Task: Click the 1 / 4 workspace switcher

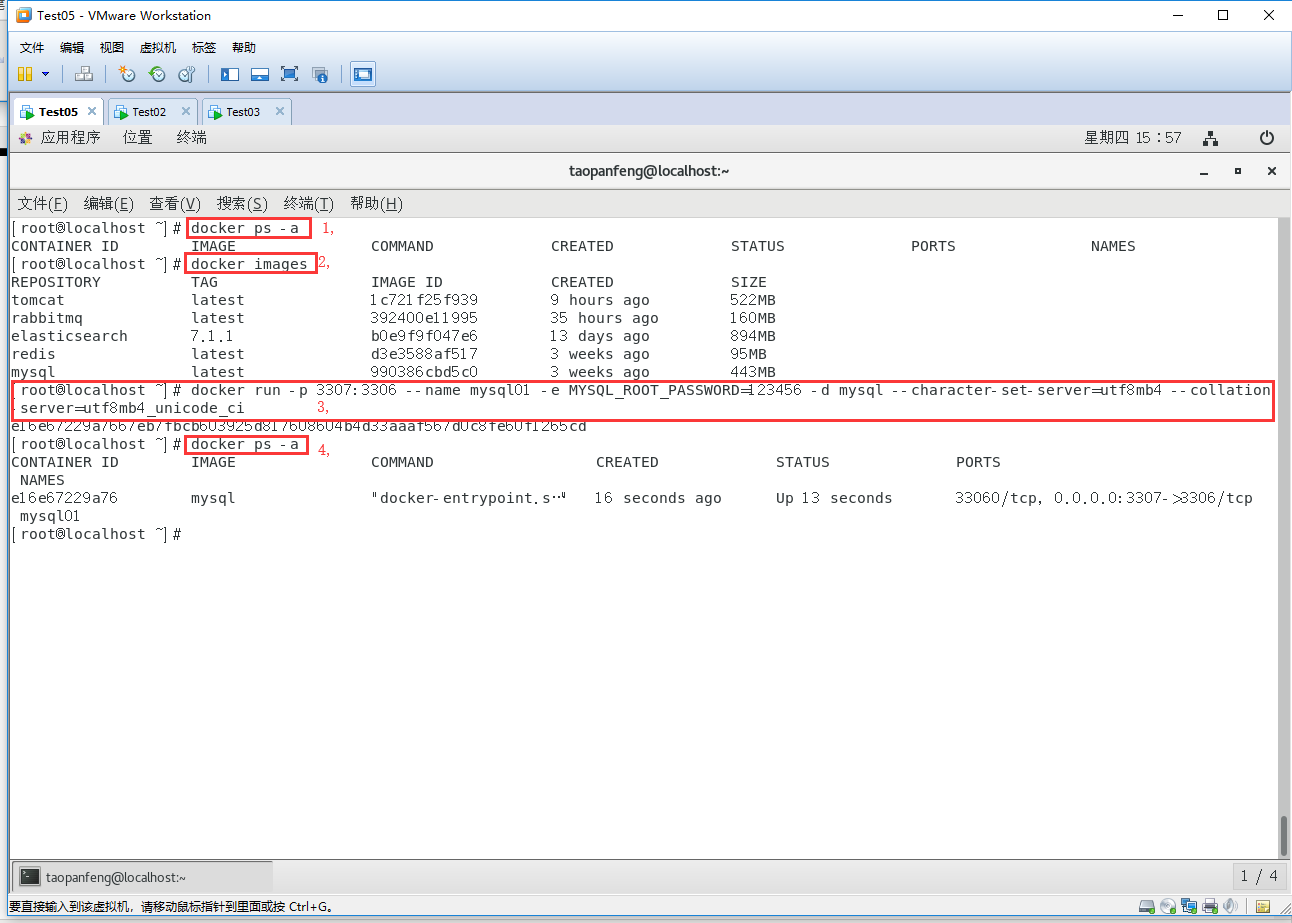Action: [x=1259, y=877]
